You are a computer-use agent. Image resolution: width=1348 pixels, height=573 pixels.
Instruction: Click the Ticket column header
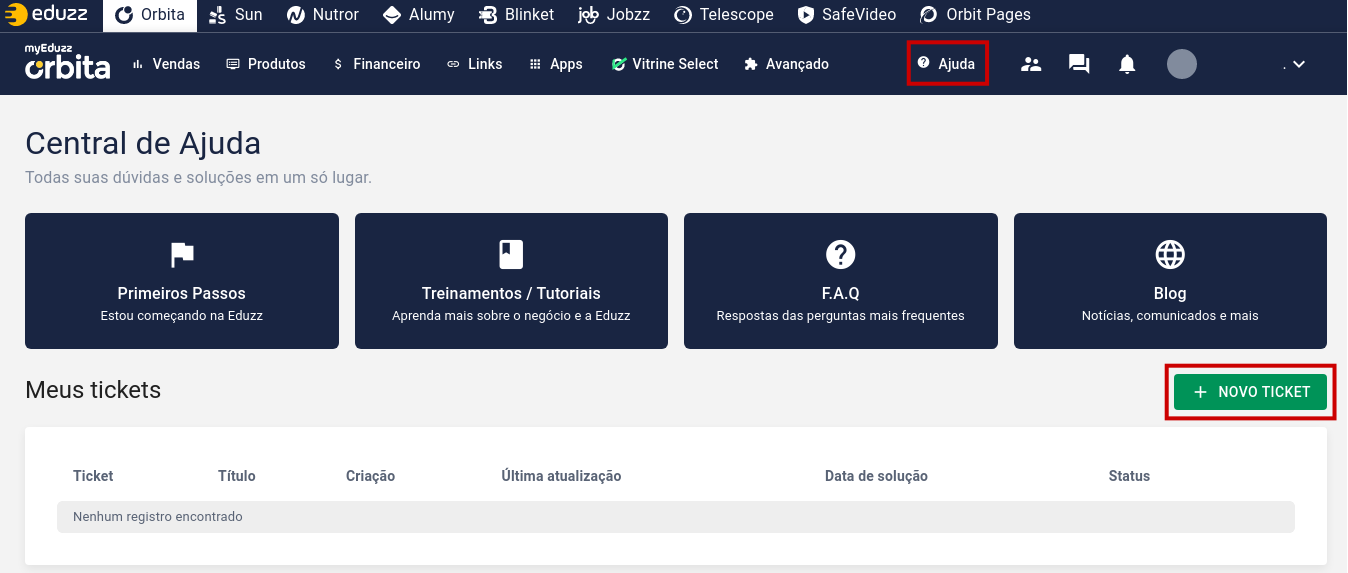pyautogui.click(x=93, y=476)
